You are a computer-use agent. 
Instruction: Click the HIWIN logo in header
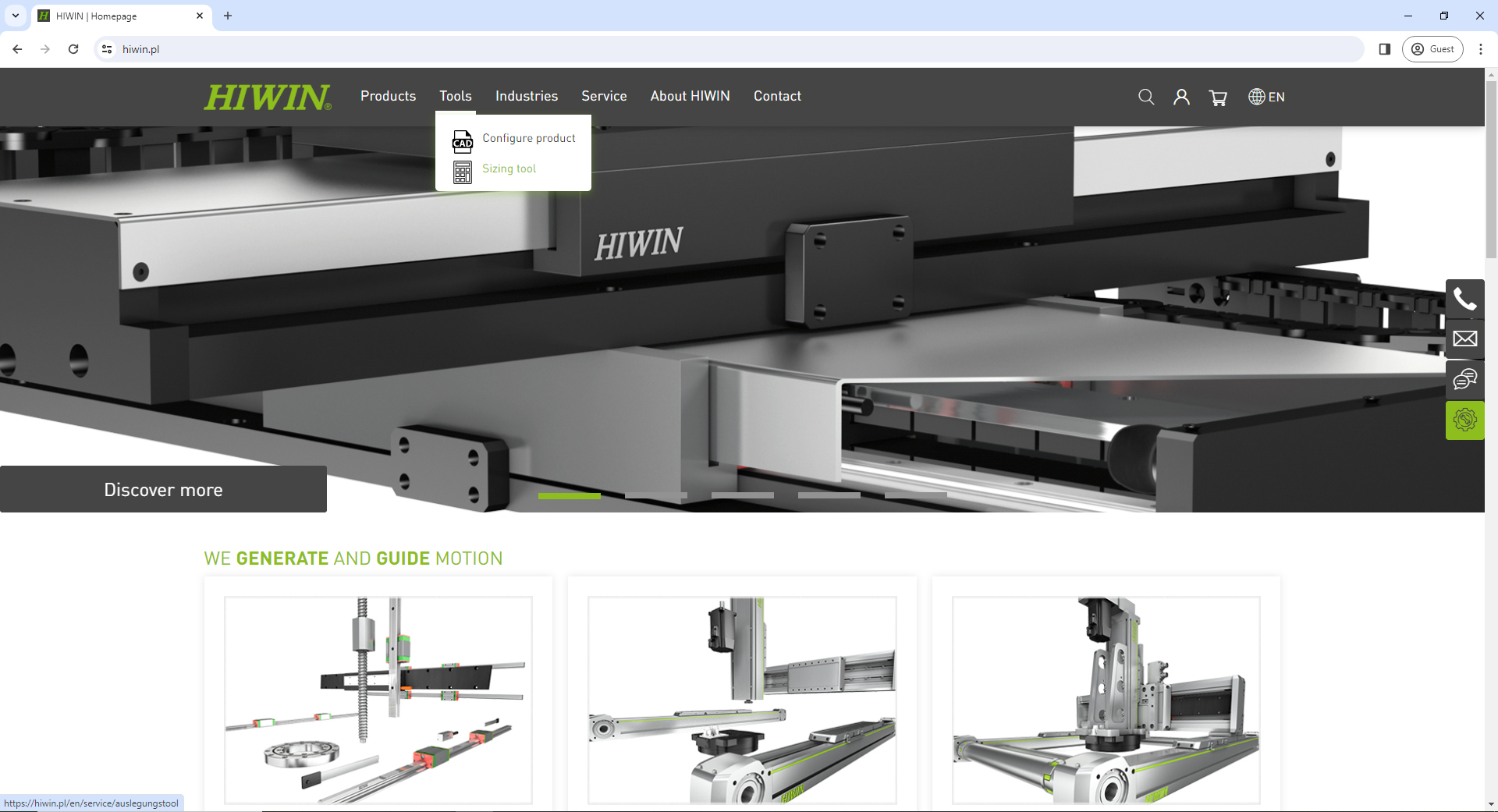click(x=268, y=97)
